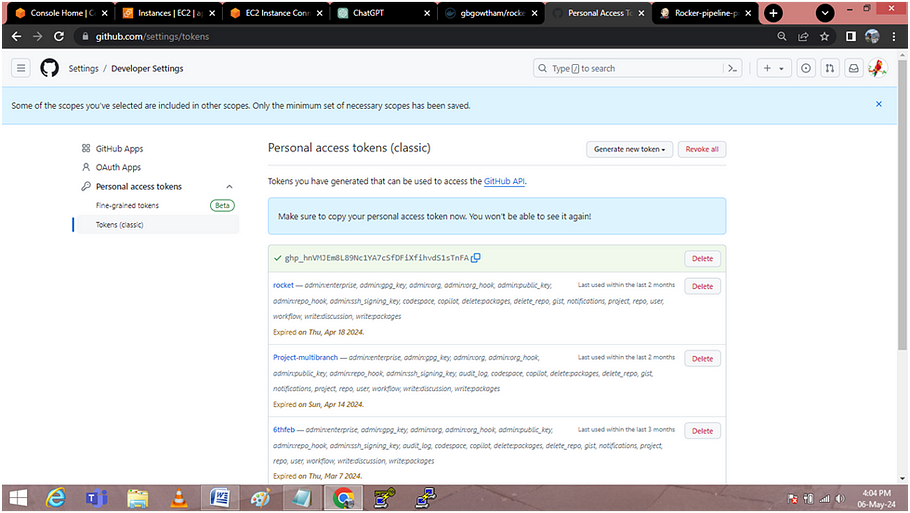The width and height of the screenshot is (910, 513).
Task: Go to Settings breadcrumb link
Action: pos(84,68)
